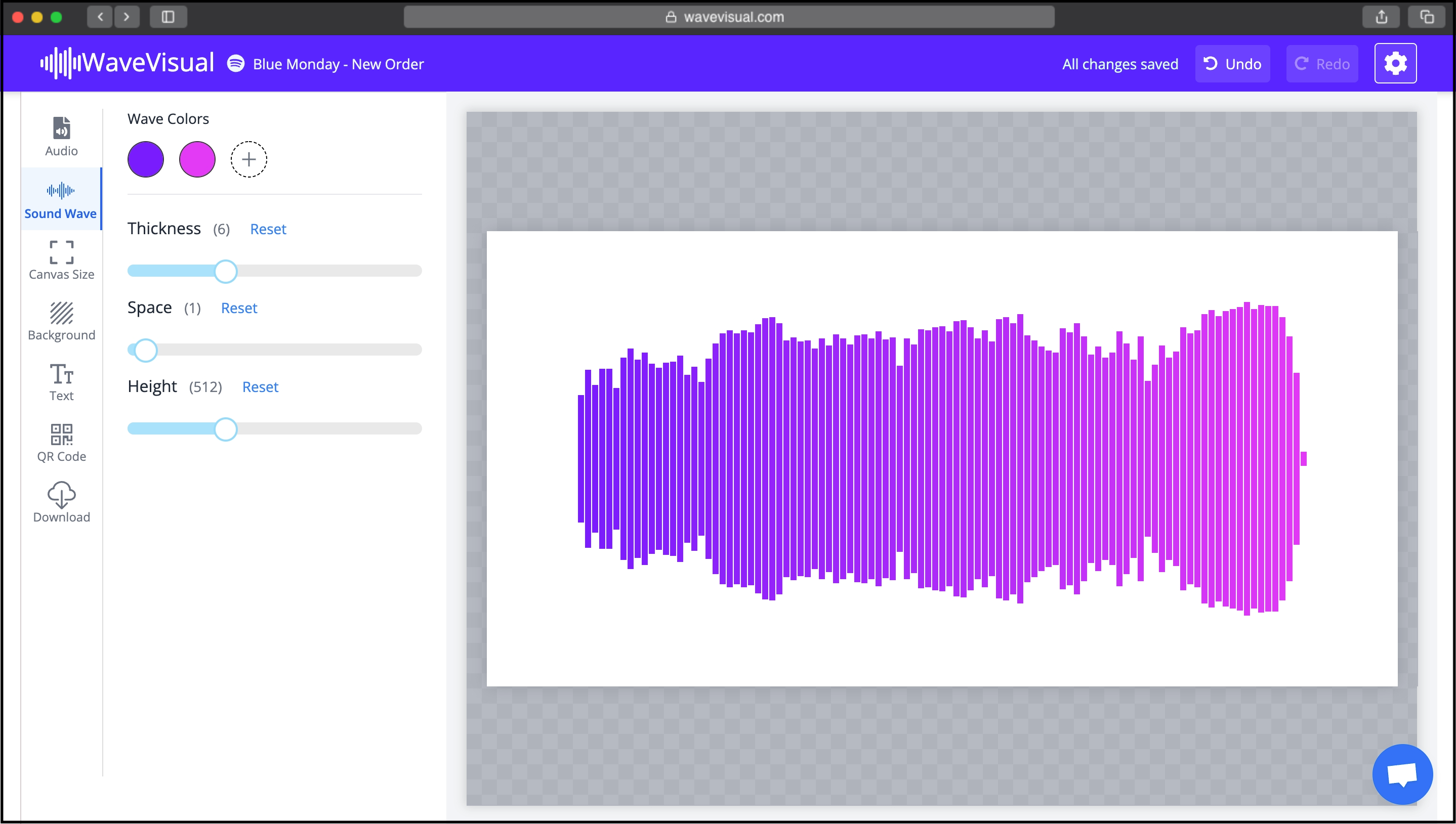Image resolution: width=1456 pixels, height=824 pixels.
Task: Click the Undo button
Action: click(x=1232, y=63)
